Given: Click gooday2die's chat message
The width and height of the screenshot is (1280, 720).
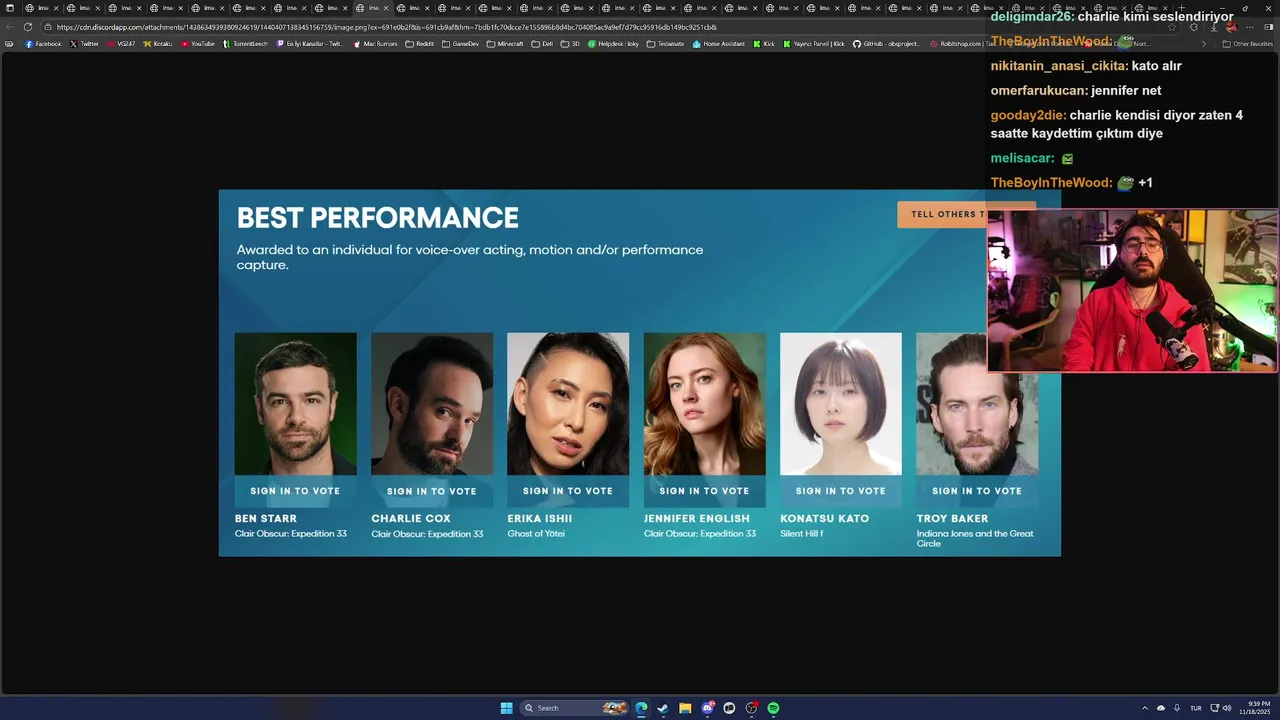Looking at the screenshot, I should (1117, 124).
